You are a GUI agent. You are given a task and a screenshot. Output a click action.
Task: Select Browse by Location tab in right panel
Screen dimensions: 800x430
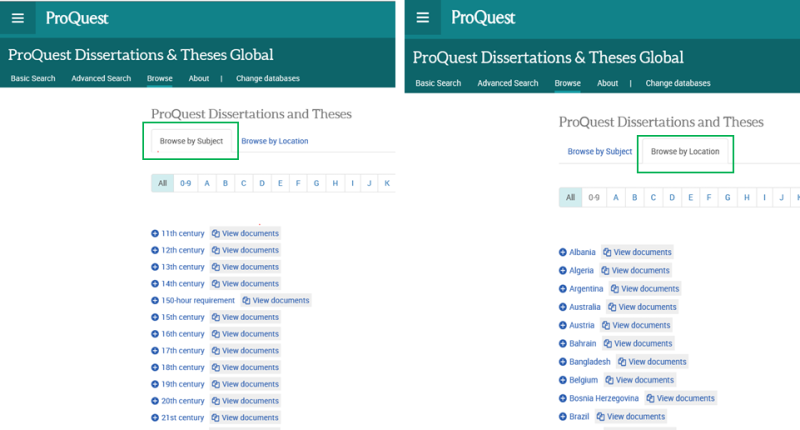(x=685, y=151)
